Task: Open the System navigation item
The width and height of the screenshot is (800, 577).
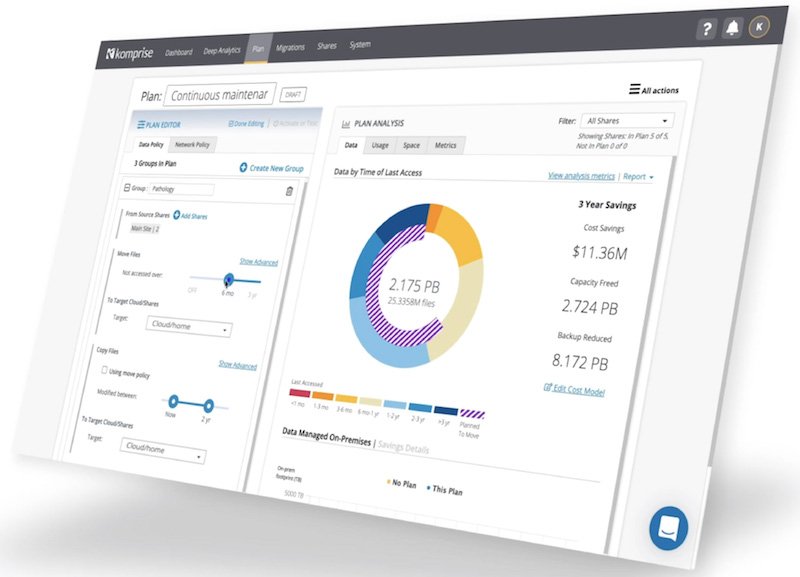Action: pyautogui.click(x=360, y=44)
